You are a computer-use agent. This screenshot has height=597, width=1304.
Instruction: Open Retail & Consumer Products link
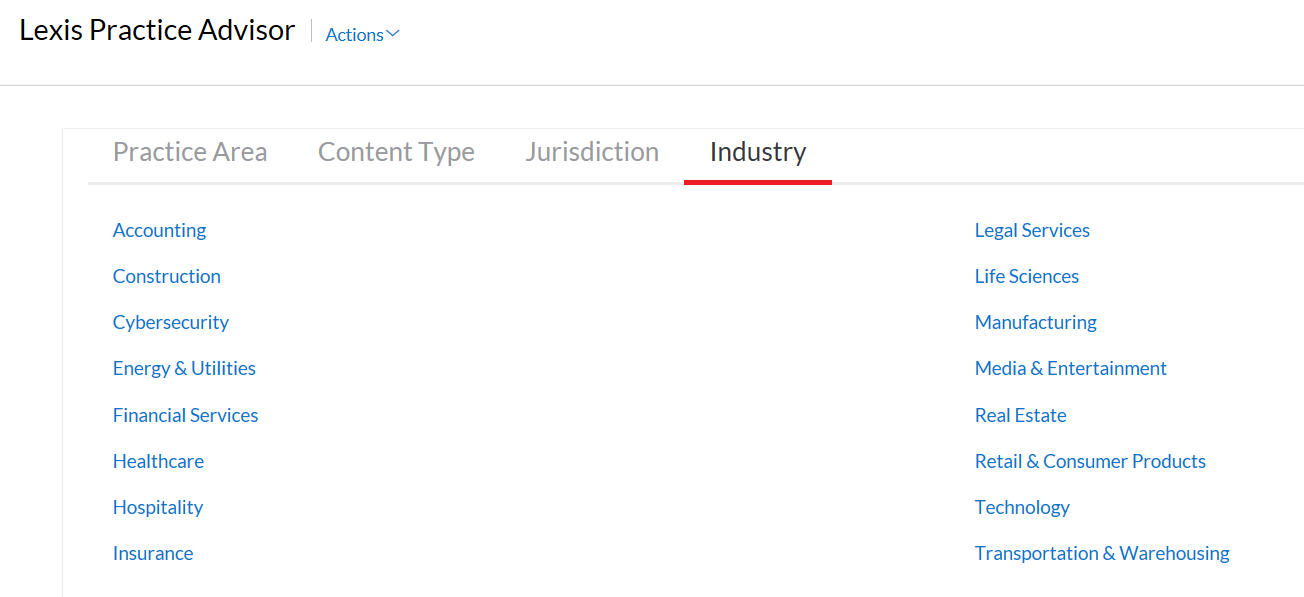[1090, 461]
